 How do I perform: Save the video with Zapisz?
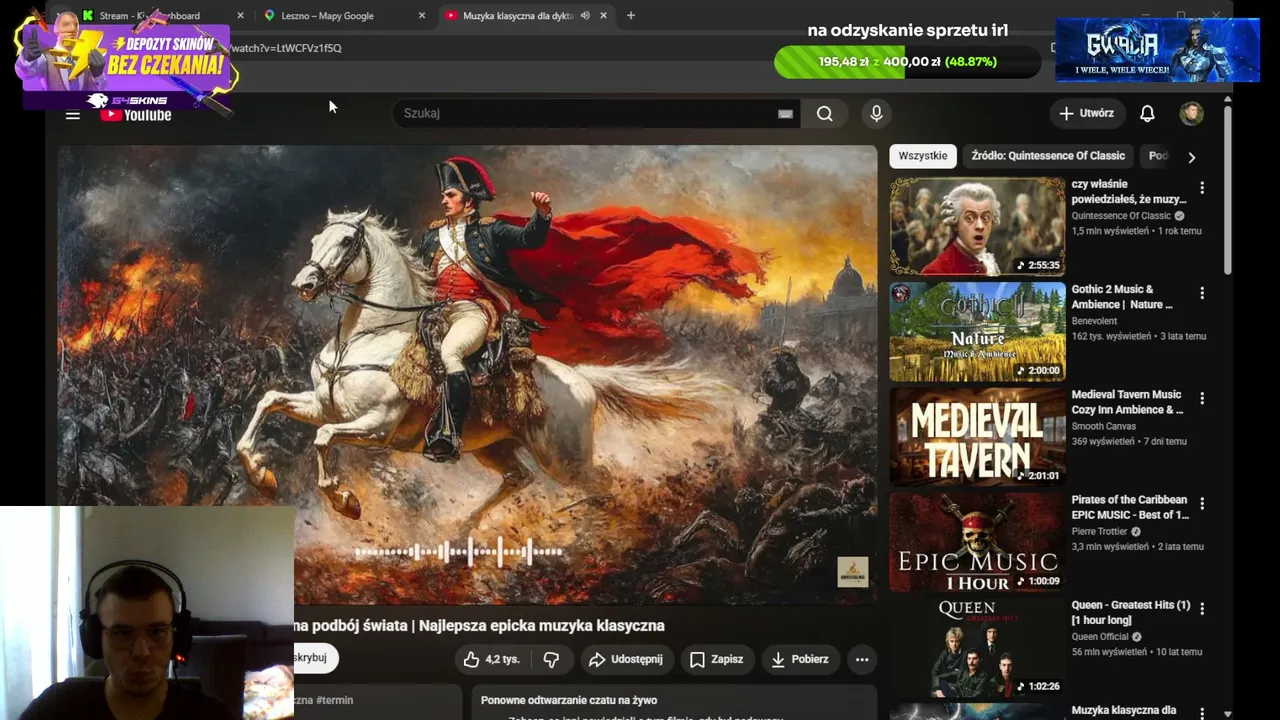coord(716,659)
